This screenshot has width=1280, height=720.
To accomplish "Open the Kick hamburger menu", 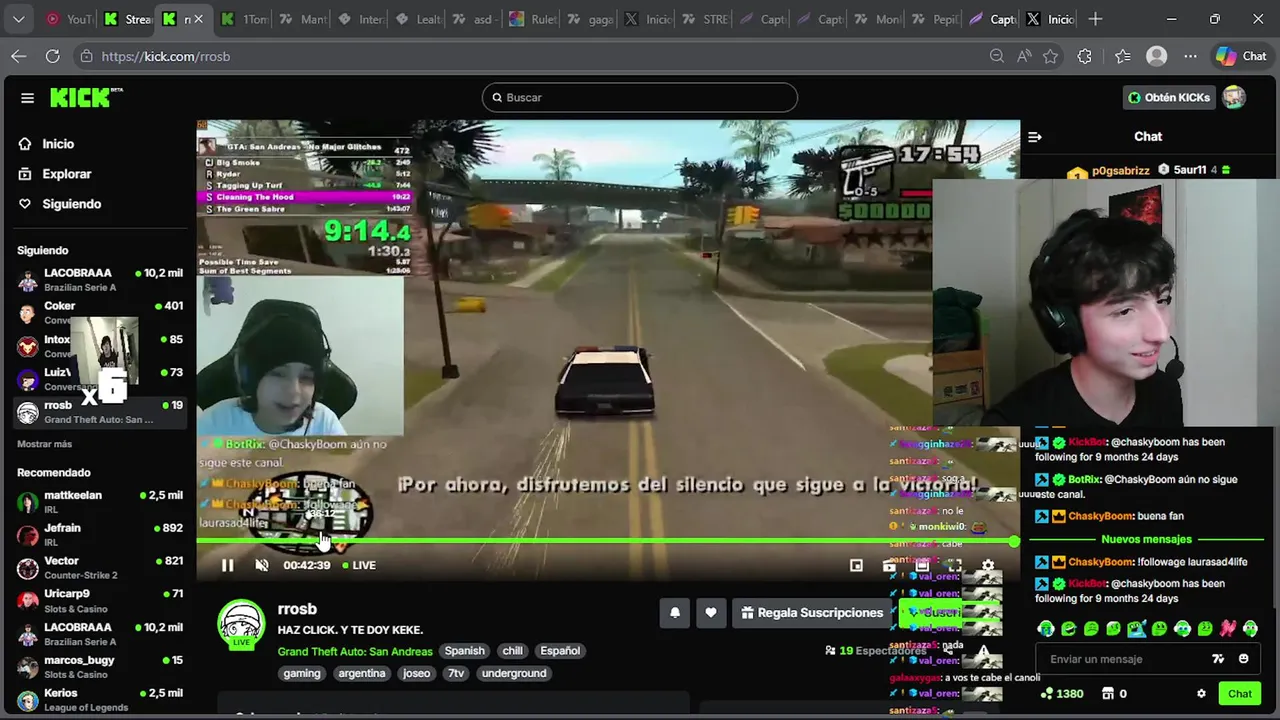I will 27,98.
